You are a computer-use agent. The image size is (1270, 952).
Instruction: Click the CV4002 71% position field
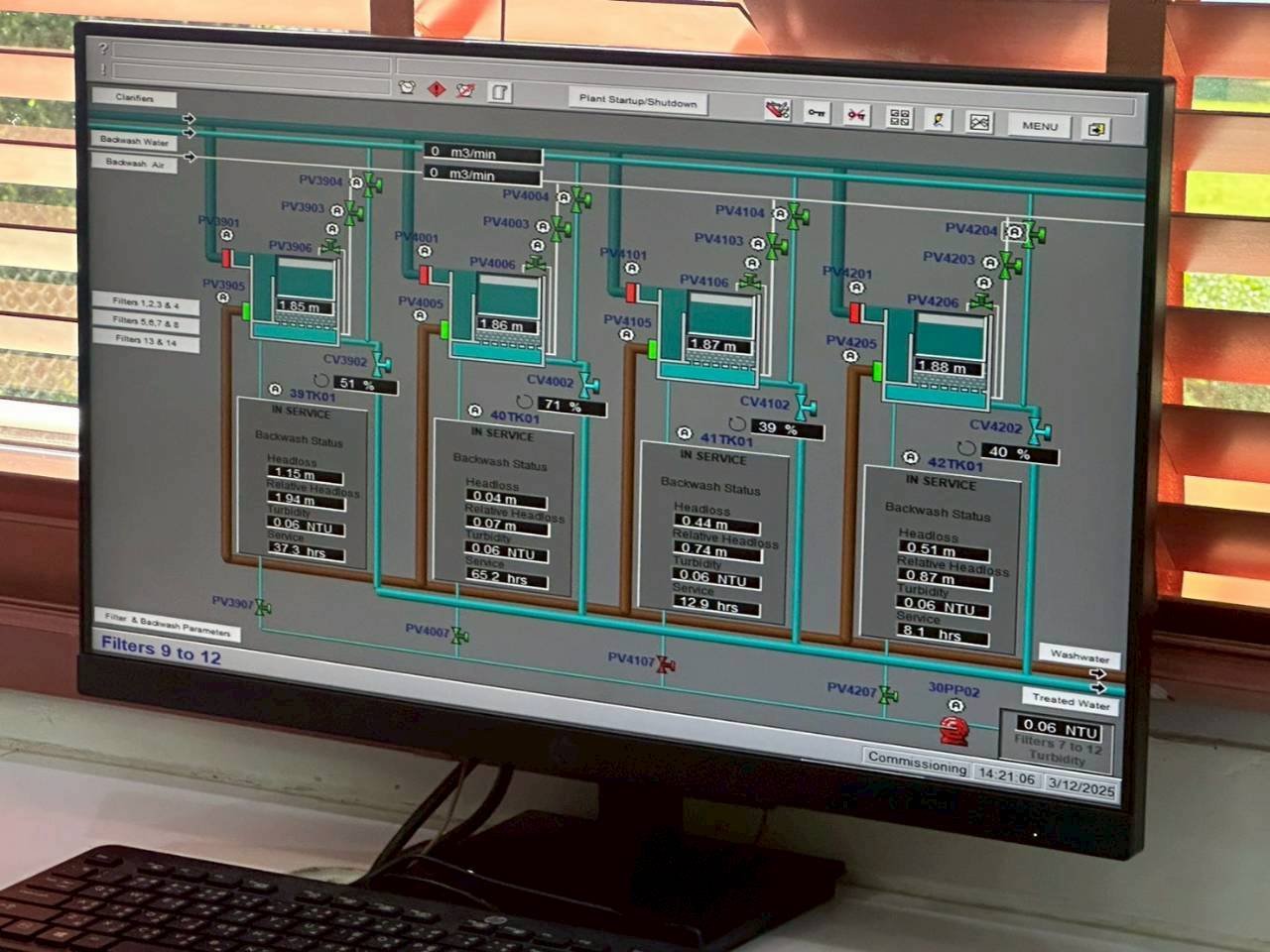pos(571,407)
